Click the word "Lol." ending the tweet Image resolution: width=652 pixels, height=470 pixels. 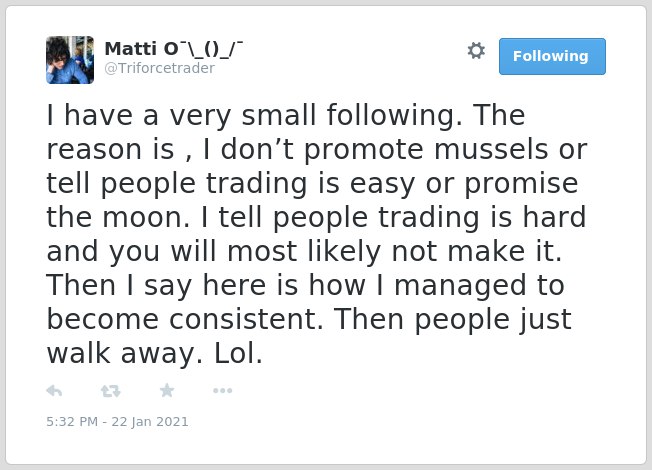click(x=238, y=354)
